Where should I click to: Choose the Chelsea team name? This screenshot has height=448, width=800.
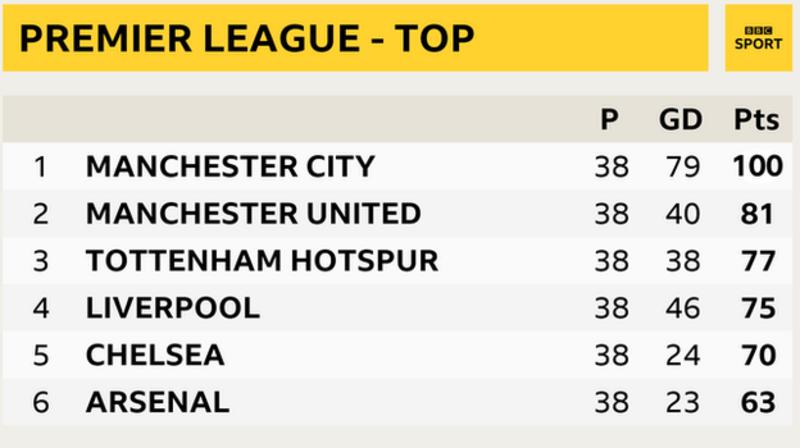[x=155, y=355]
